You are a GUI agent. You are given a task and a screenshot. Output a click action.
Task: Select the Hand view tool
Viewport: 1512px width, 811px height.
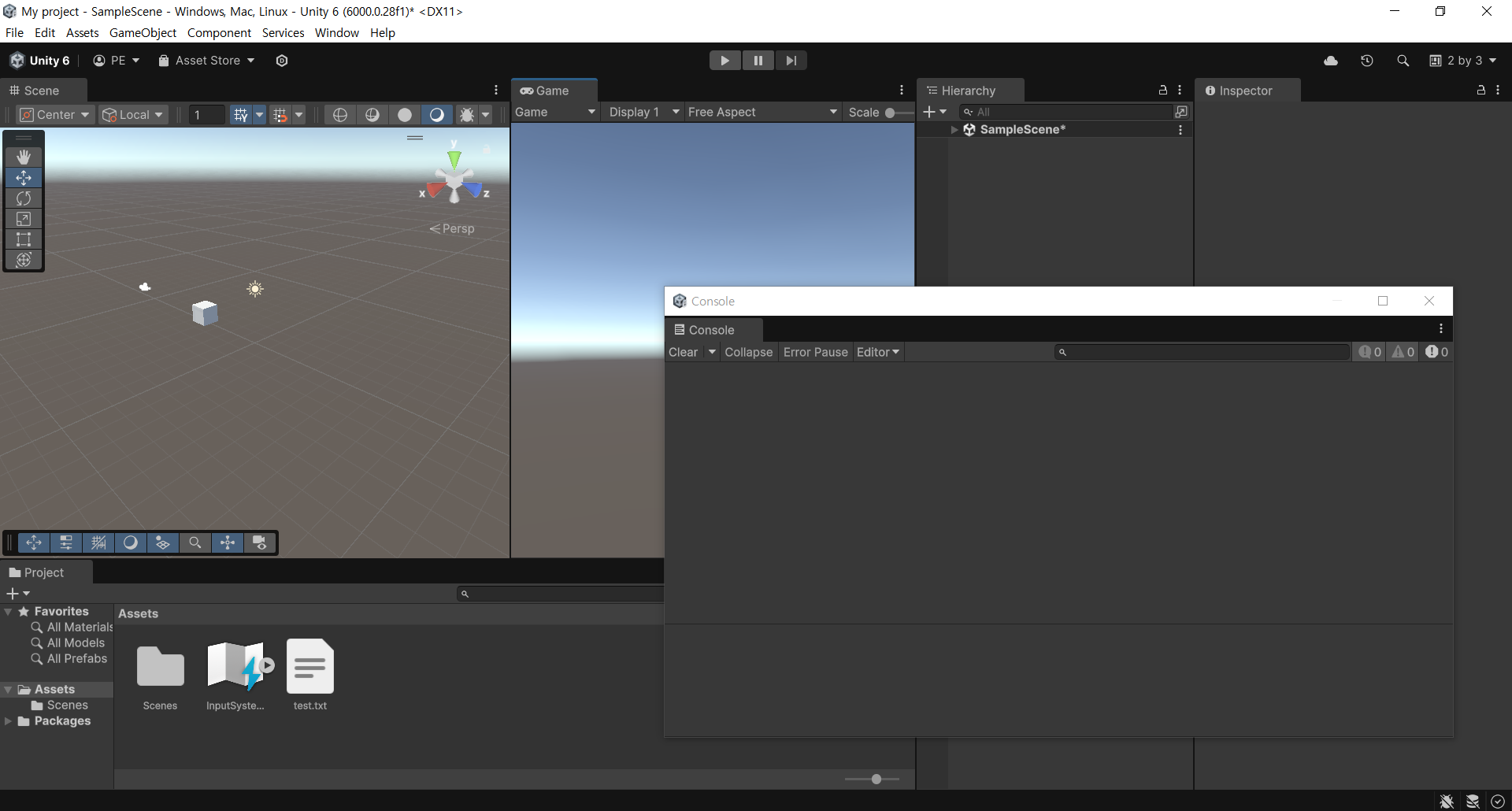[x=24, y=157]
